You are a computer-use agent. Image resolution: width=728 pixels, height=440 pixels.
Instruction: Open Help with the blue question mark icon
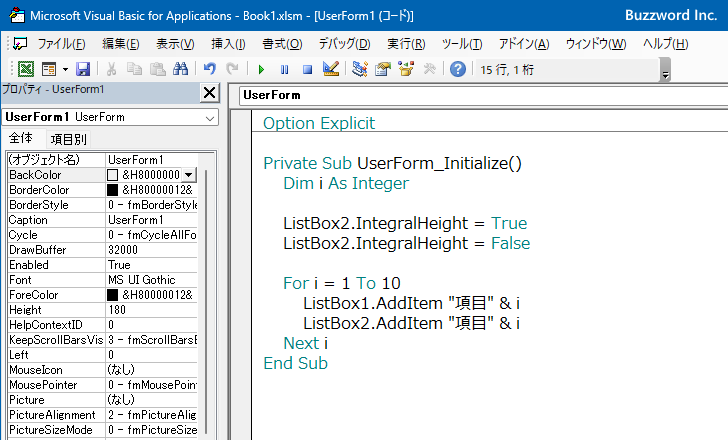point(458,69)
